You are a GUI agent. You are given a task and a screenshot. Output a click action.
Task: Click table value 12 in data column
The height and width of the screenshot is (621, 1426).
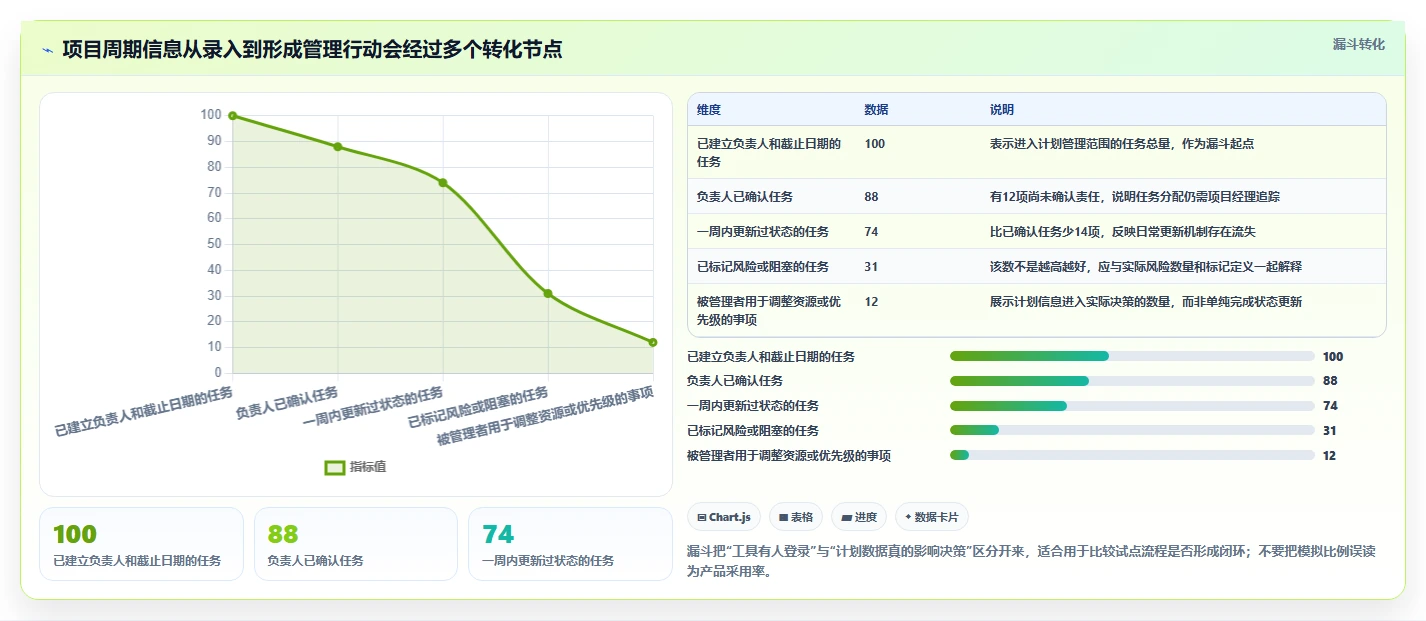point(872,302)
